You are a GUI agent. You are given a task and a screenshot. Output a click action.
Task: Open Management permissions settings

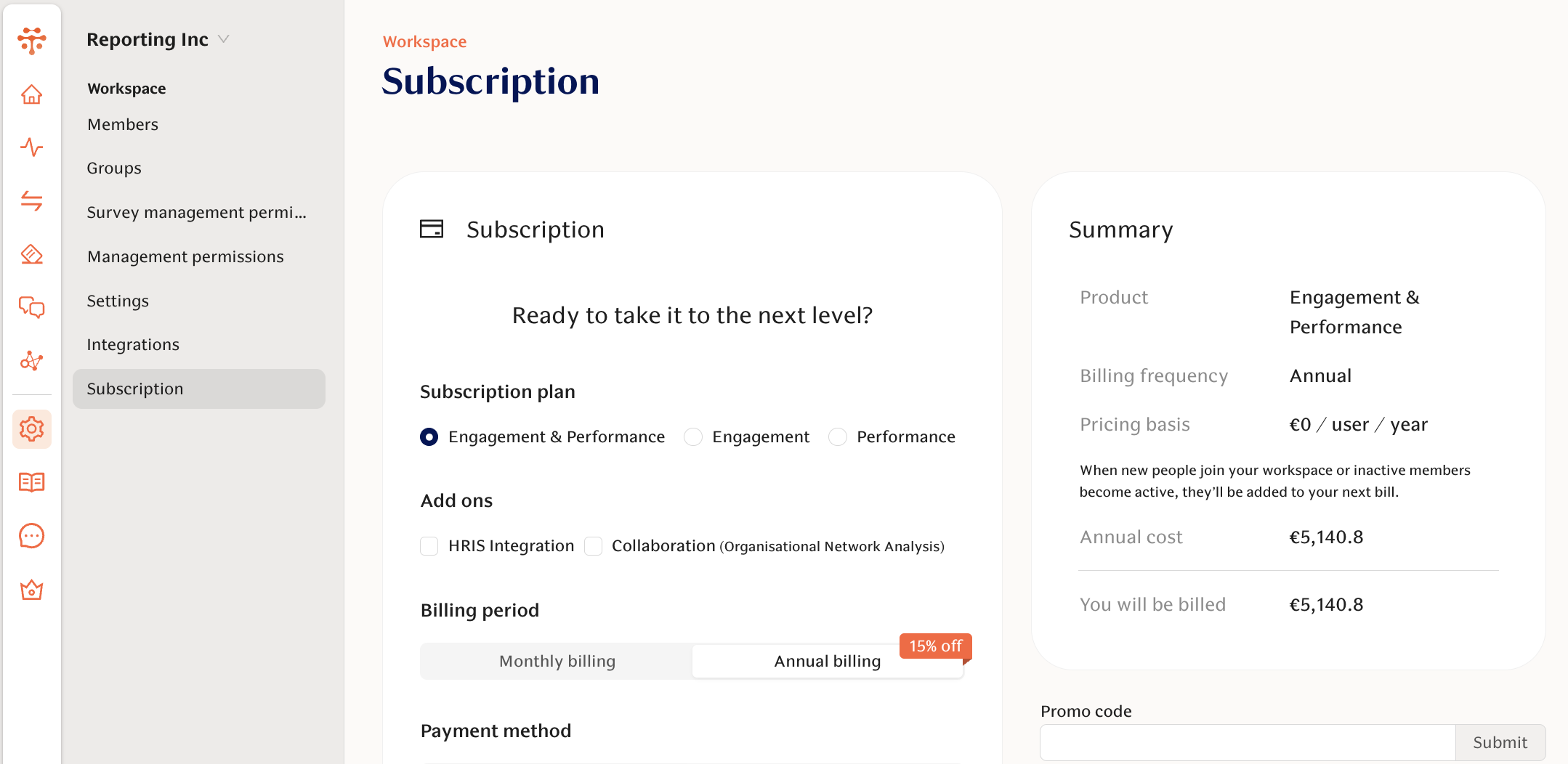[185, 256]
